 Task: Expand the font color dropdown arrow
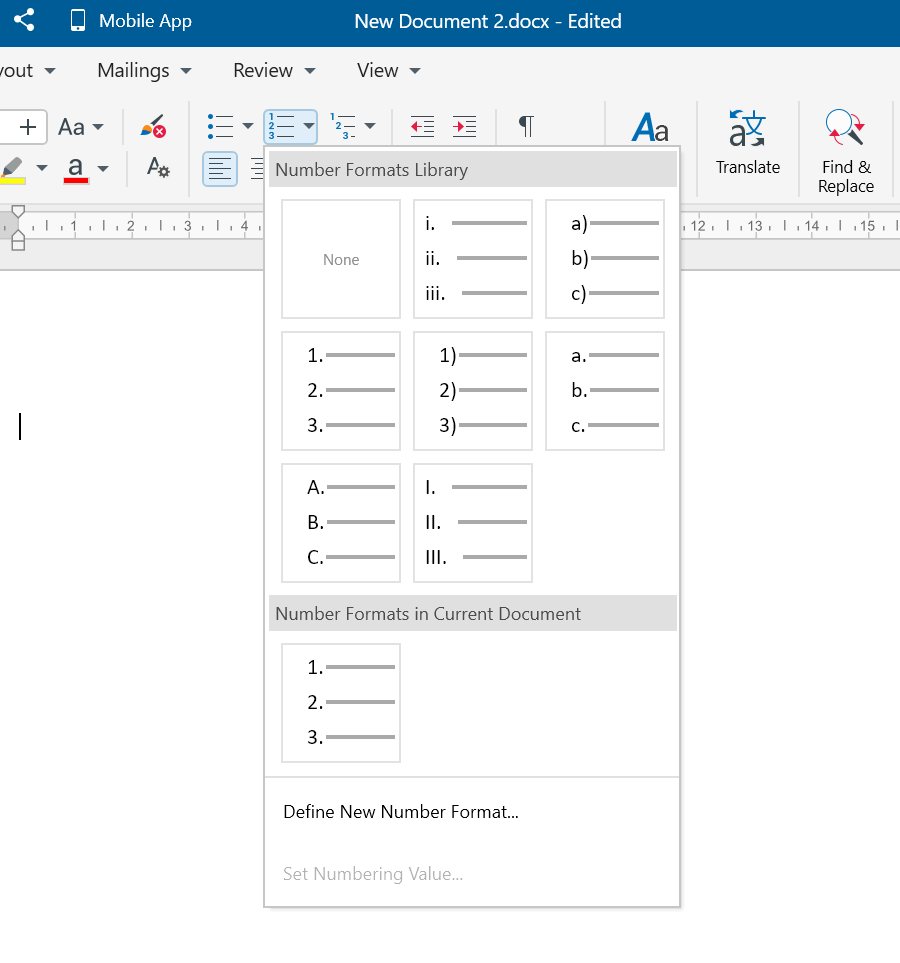click(103, 168)
